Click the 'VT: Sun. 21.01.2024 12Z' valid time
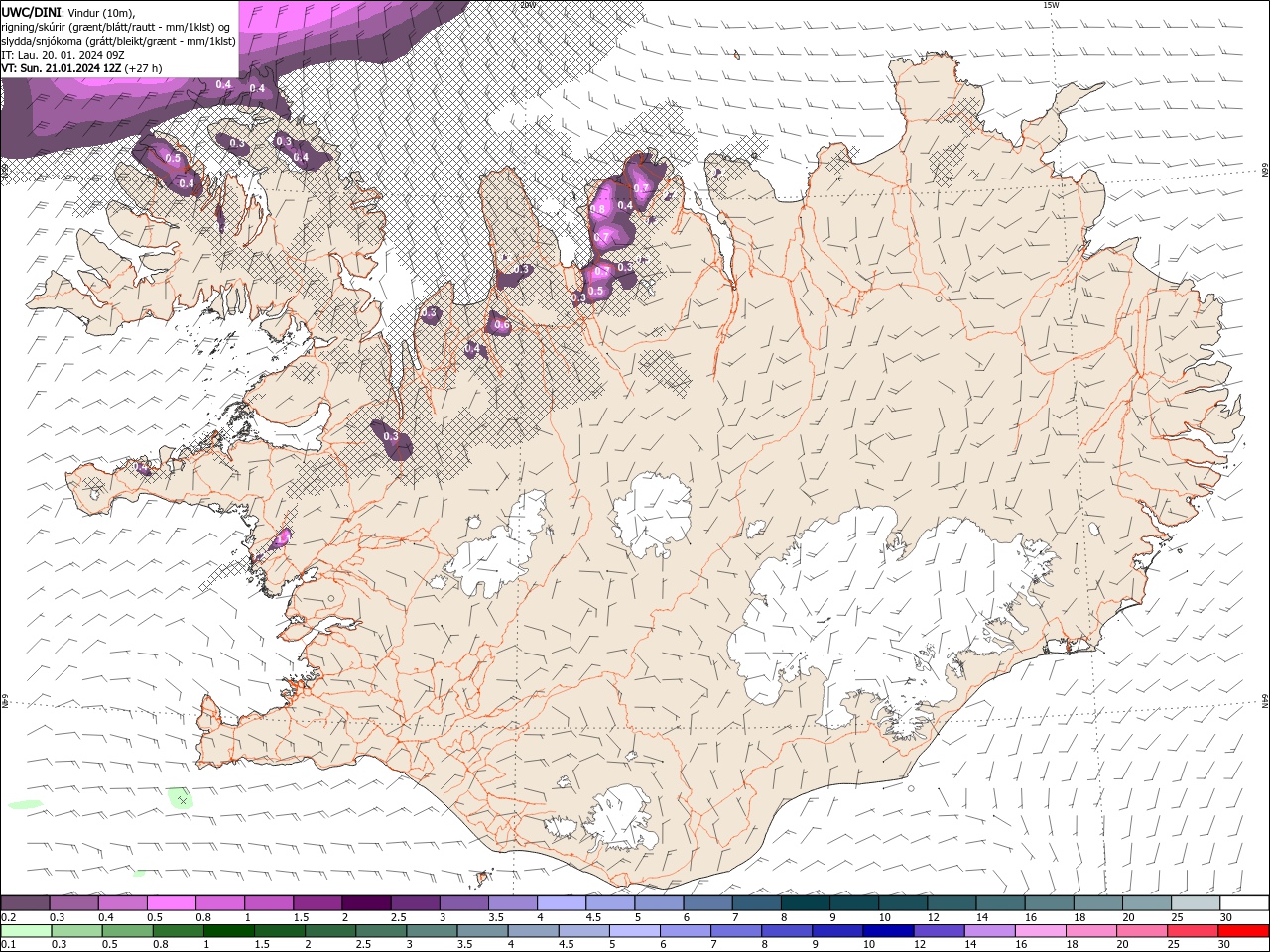1270x952 pixels. tap(62, 68)
